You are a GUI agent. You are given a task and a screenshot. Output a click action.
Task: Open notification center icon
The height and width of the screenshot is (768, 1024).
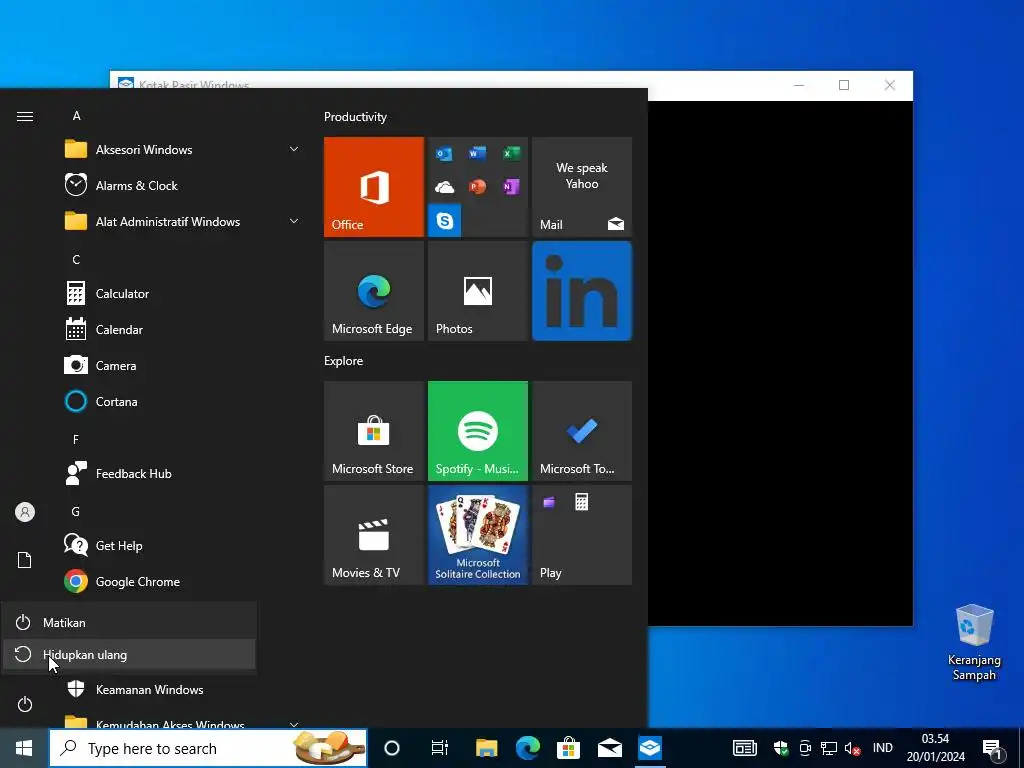tap(993, 749)
